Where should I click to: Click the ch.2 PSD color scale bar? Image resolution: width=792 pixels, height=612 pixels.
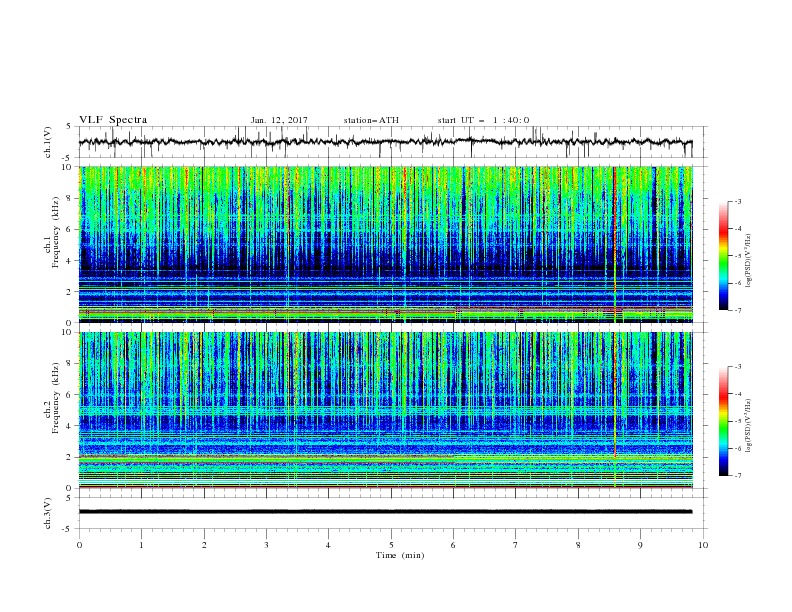coord(723,421)
